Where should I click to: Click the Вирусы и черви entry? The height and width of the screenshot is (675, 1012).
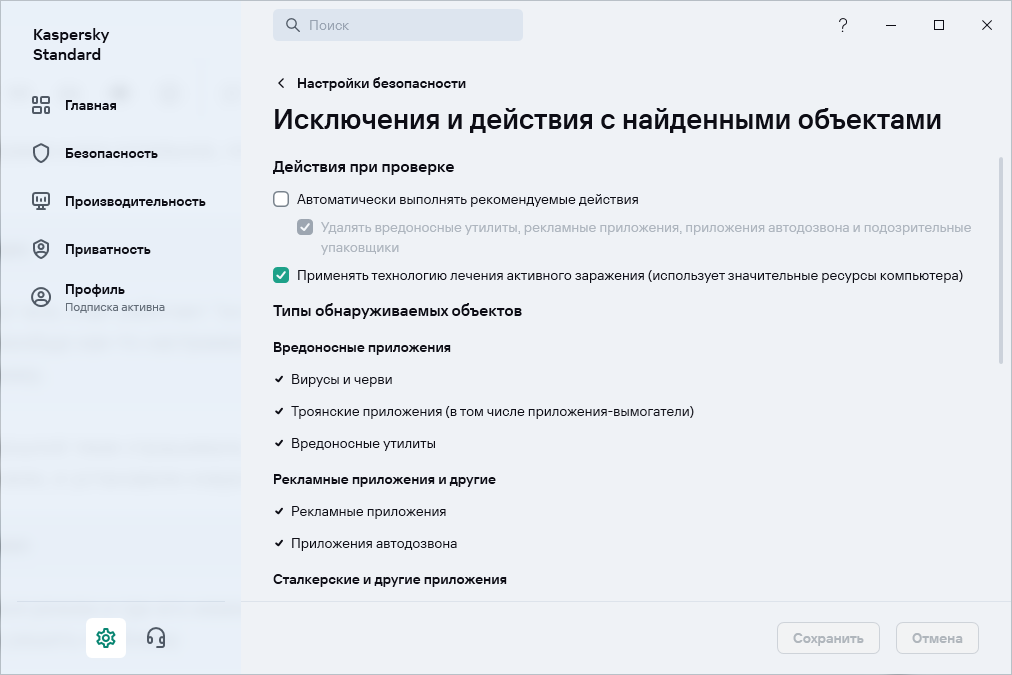click(x=341, y=379)
